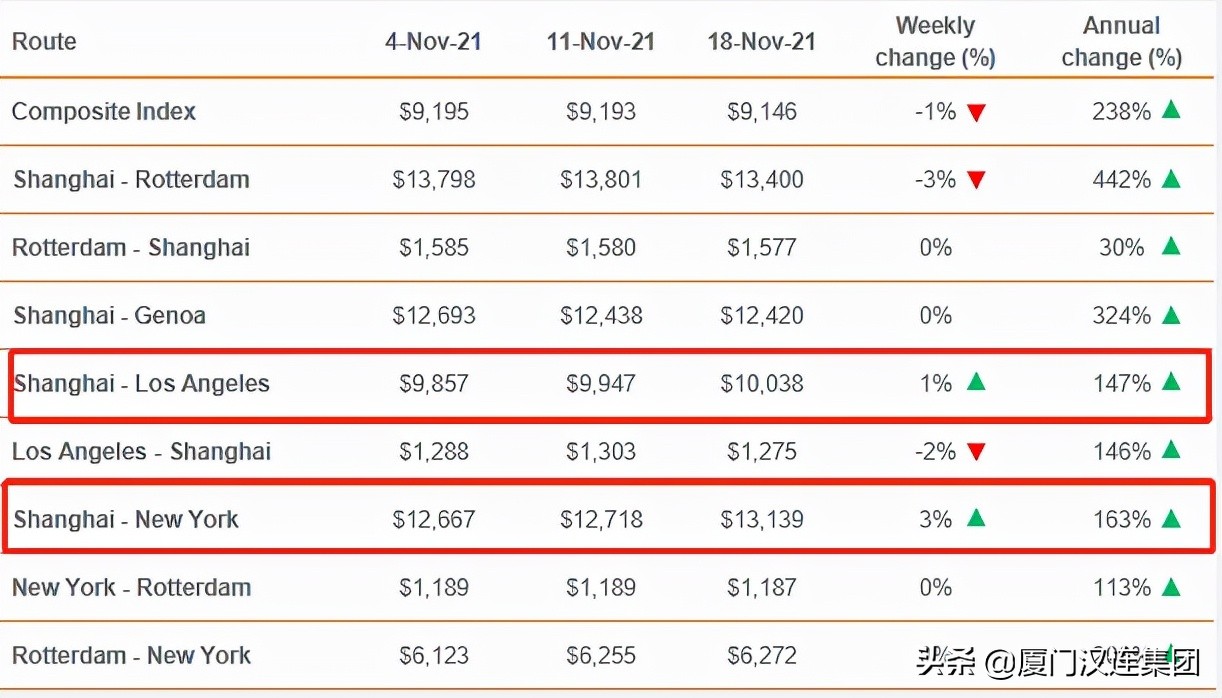Click the green arrow next to 163%
Screen dimensions: 1222x698
[1171, 518]
